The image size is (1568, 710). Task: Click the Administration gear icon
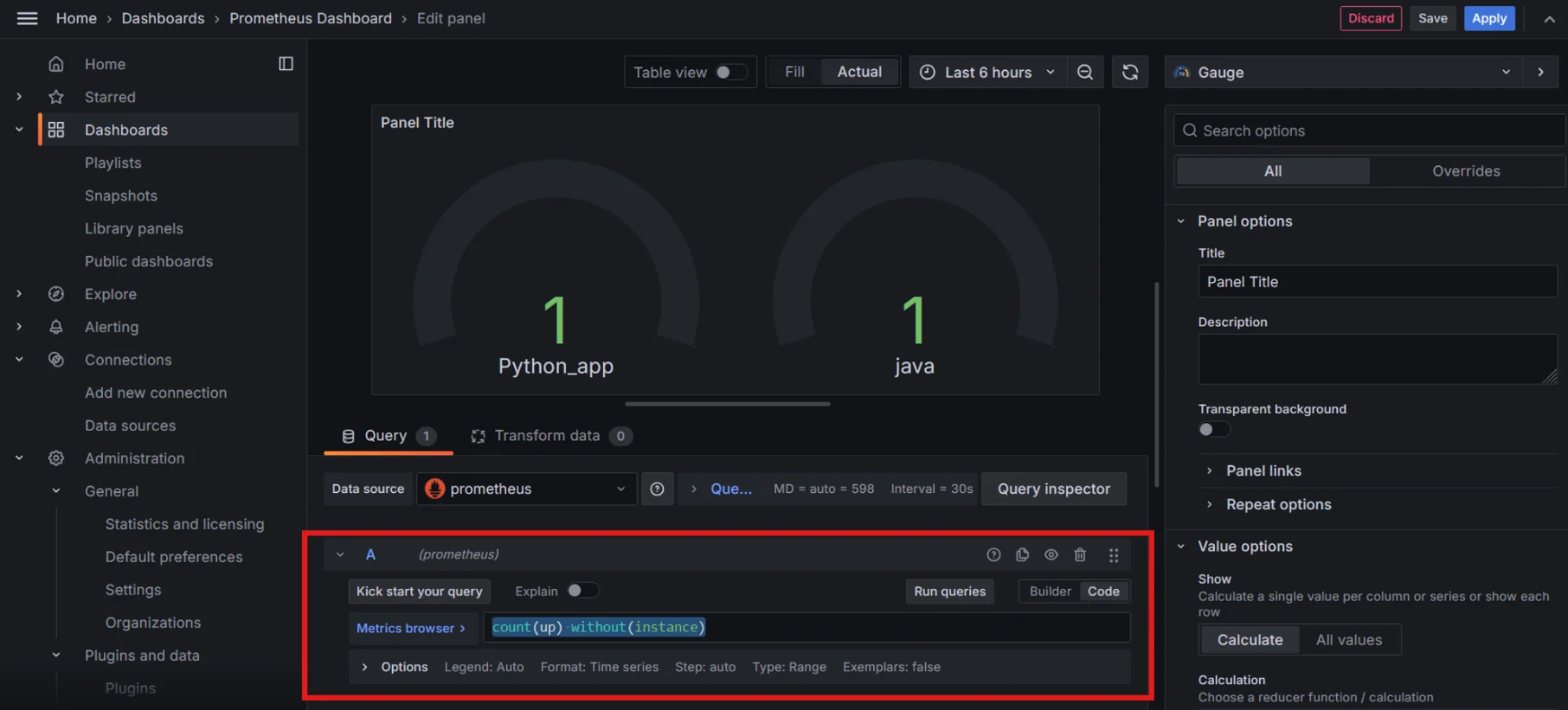[56, 458]
